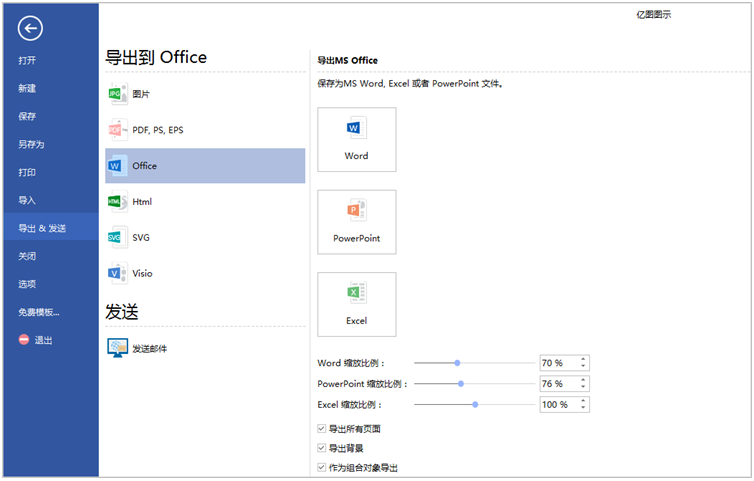The height and width of the screenshot is (481, 754).
Task: Choose the Visio export option label
Action: [142, 273]
